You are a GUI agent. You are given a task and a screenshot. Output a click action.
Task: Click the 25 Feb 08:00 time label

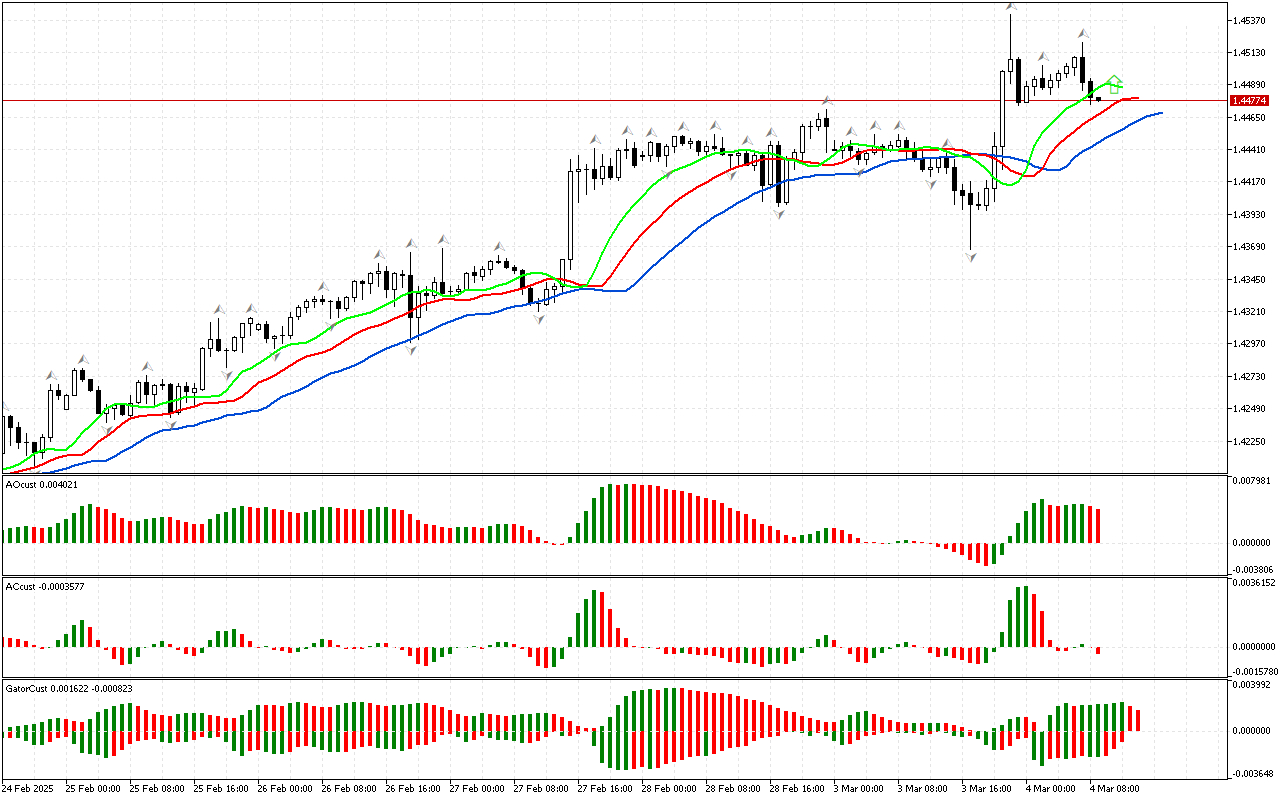[157, 788]
